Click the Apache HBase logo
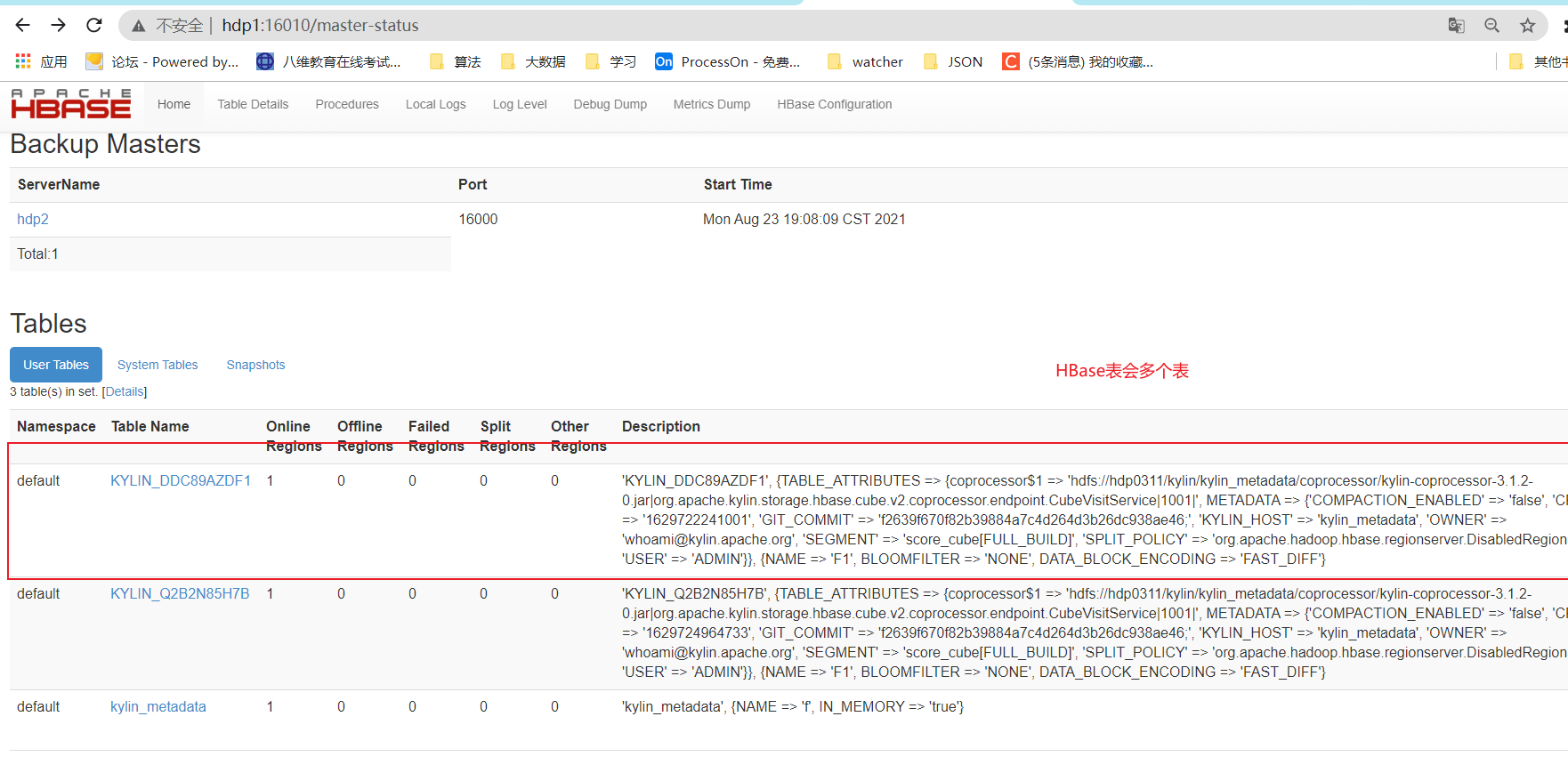1568x781 pixels. point(71,104)
